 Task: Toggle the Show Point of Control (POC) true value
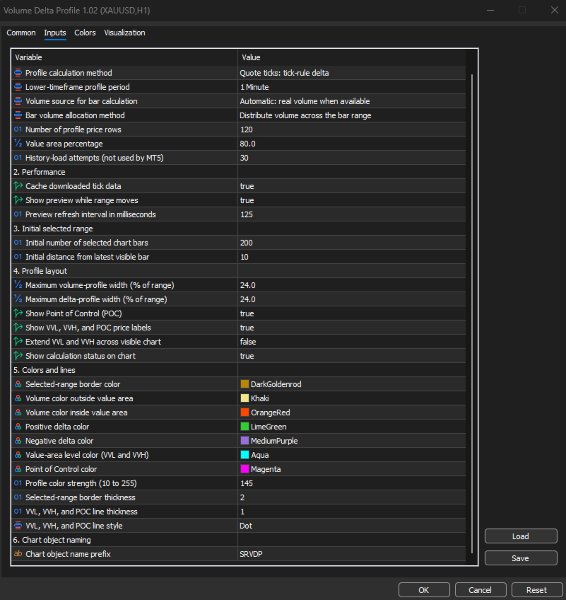351,313
